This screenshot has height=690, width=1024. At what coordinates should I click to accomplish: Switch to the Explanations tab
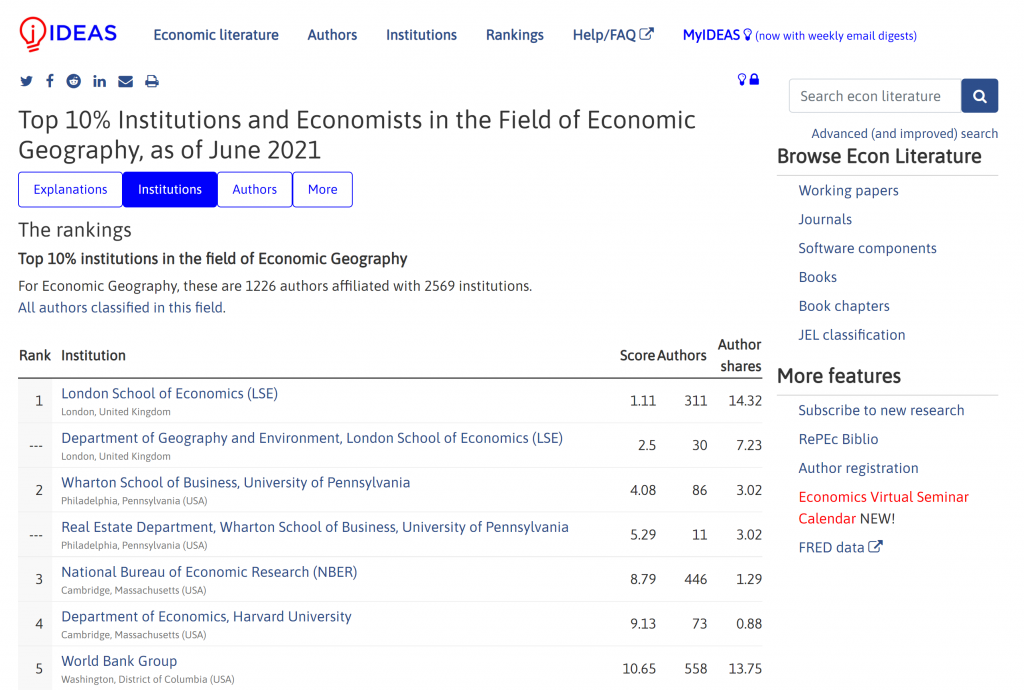pyautogui.click(x=70, y=189)
